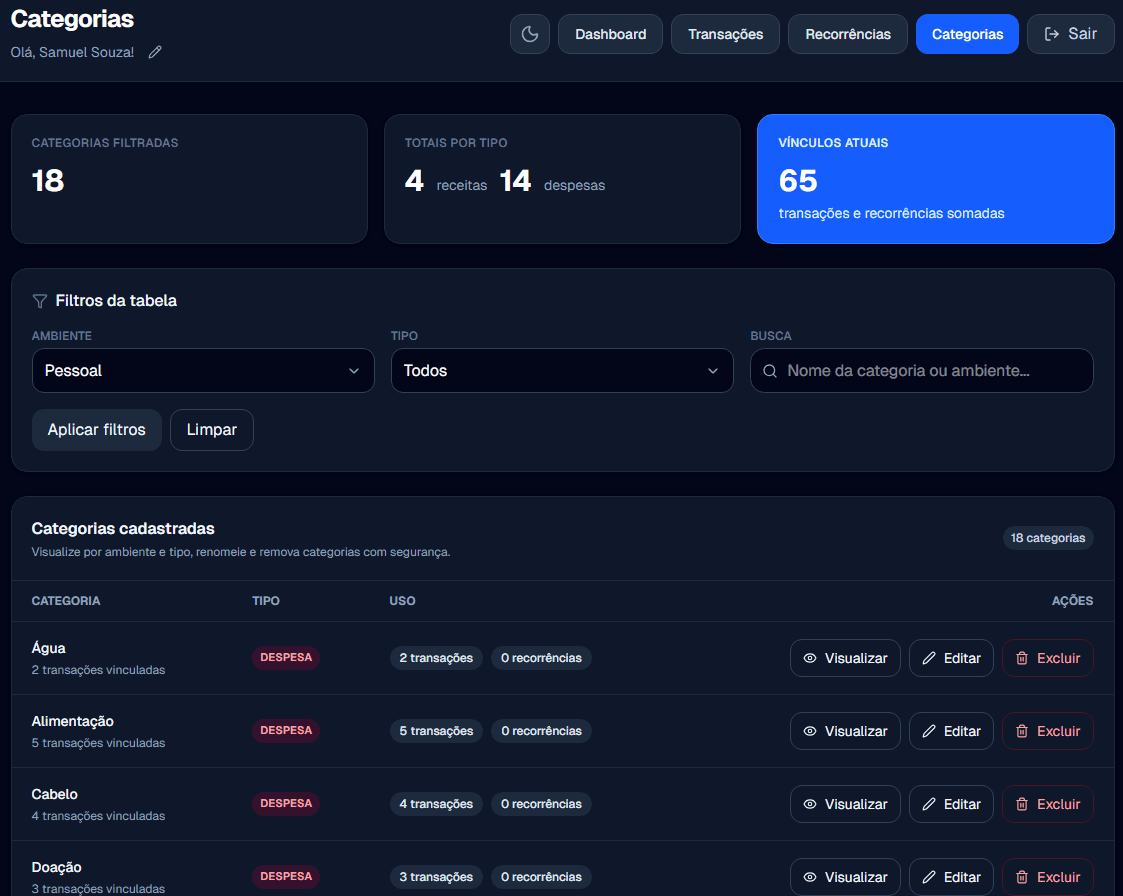
Task: Click the 4 transações chip for Cabelo
Action: (x=436, y=804)
